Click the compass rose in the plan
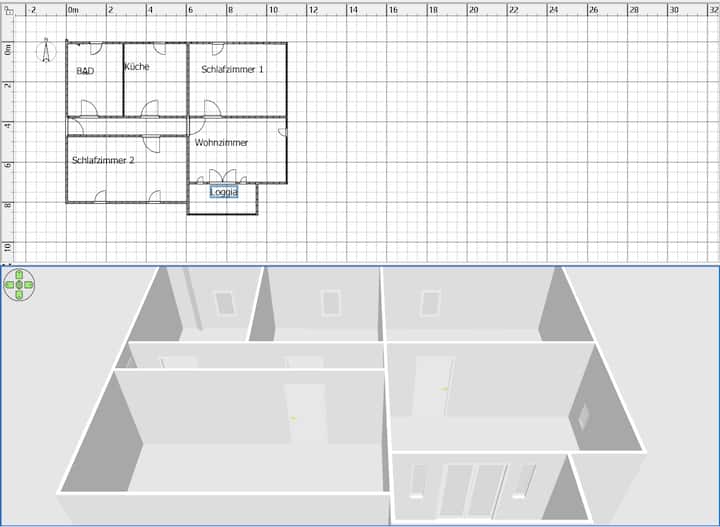Image resolution: width=720 pixels, height=527 pixels. 46,50
